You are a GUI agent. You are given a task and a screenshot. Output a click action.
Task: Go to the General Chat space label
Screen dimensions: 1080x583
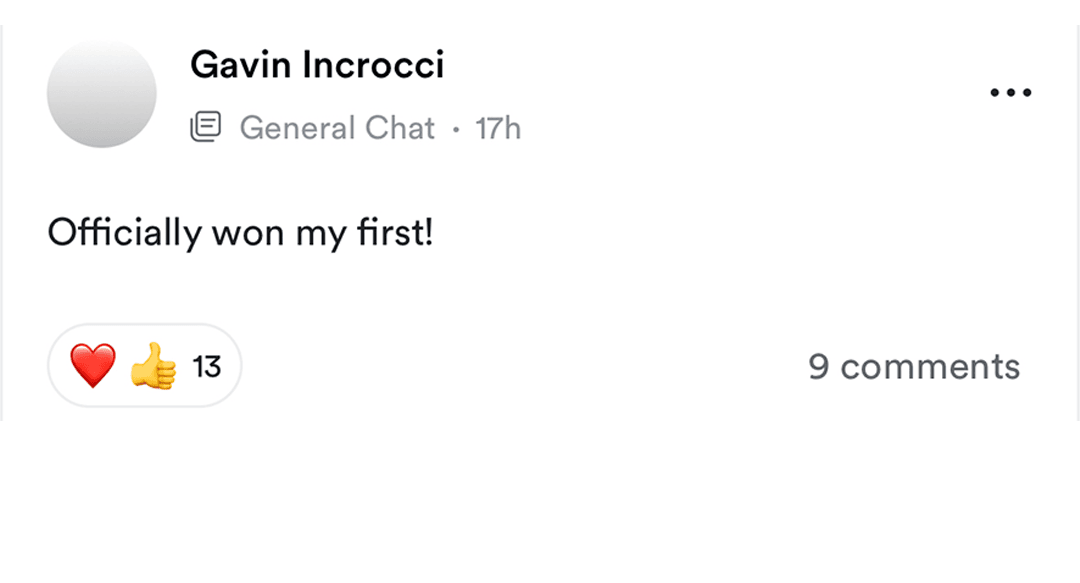(337, 128)
